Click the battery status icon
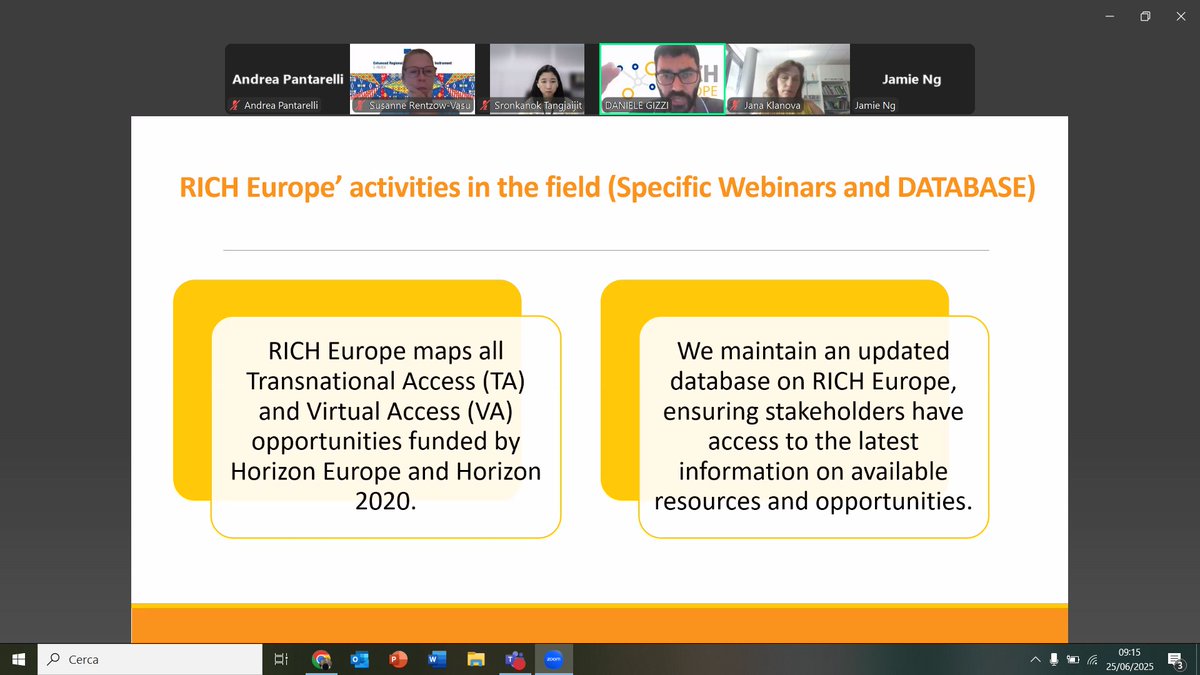 pyautogui.click(x=1073, y=659)
